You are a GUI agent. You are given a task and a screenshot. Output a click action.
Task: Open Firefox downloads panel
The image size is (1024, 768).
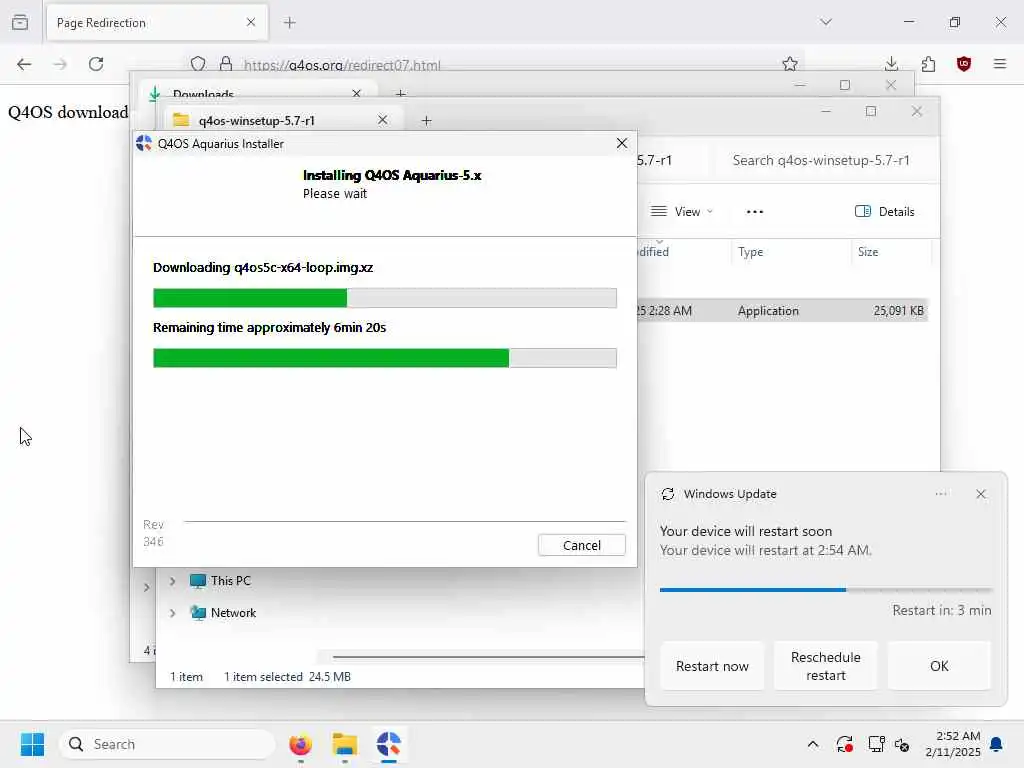[891, 64]
